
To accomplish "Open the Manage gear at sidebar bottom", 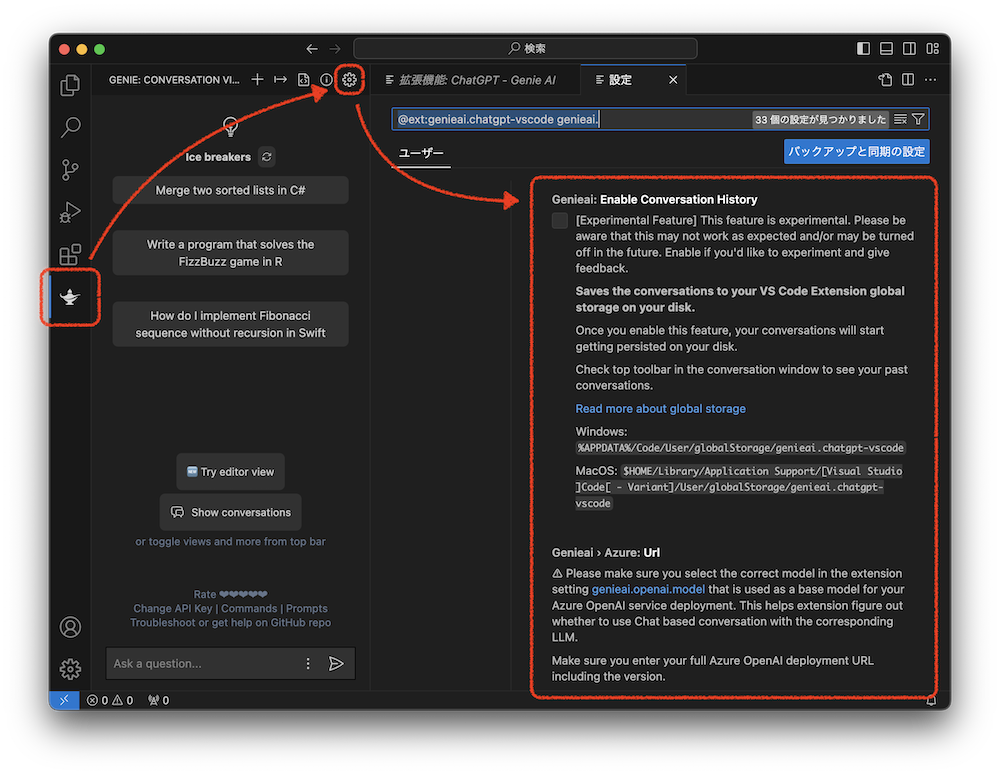I will [x=70, y=669].
